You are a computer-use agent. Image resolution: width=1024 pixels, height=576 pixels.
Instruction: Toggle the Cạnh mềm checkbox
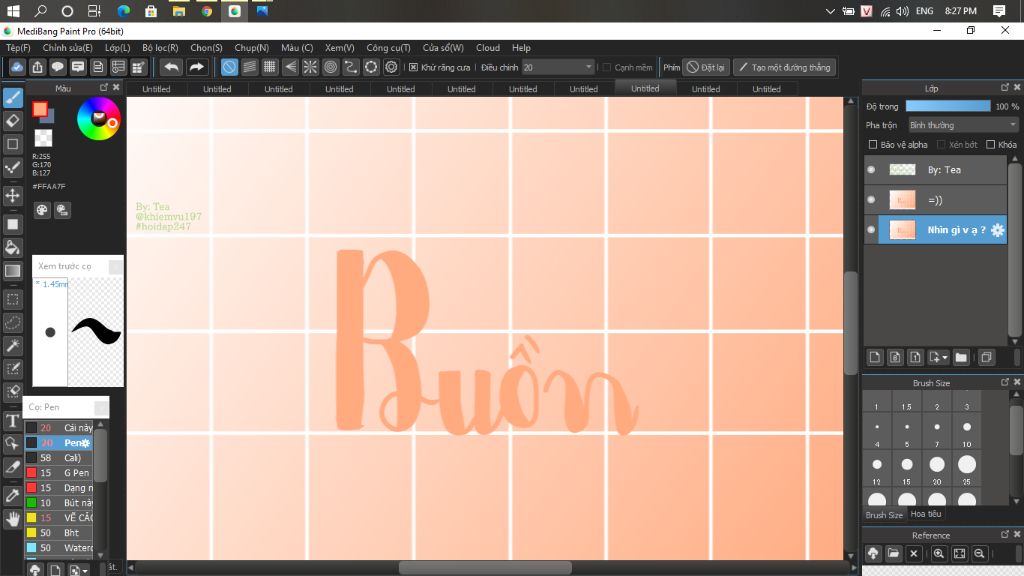point(607,67)
